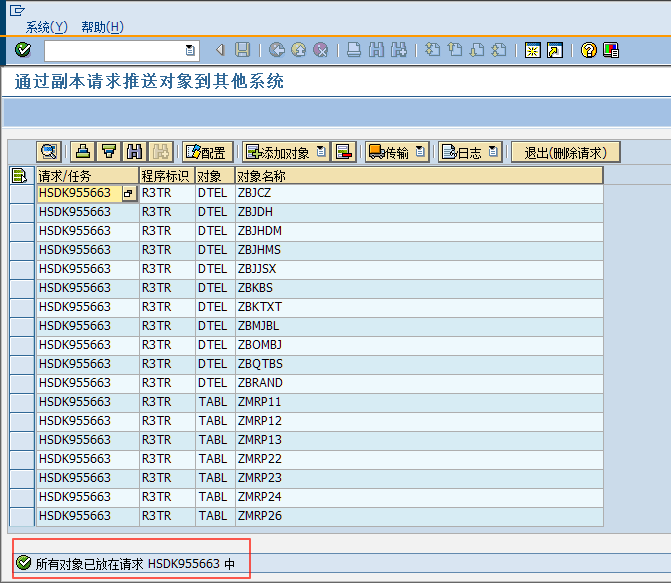671x583 pixels.
Task: Click the delete row icon beside 添加对象
Action: [344, 152]
